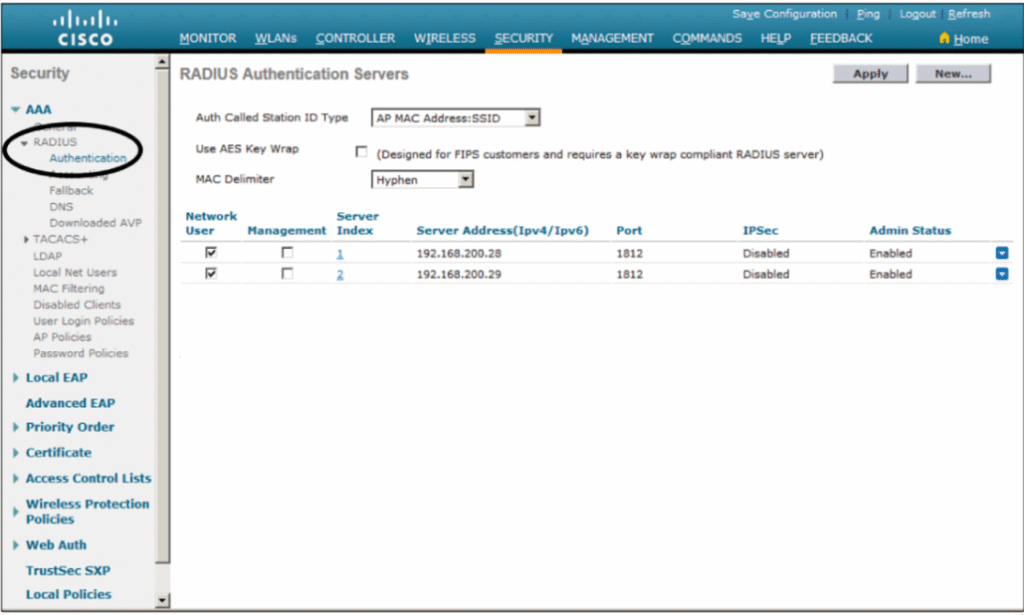
Task: Open blue dropdown icon for server 192.168.200.28
Action: point(1001,253)
